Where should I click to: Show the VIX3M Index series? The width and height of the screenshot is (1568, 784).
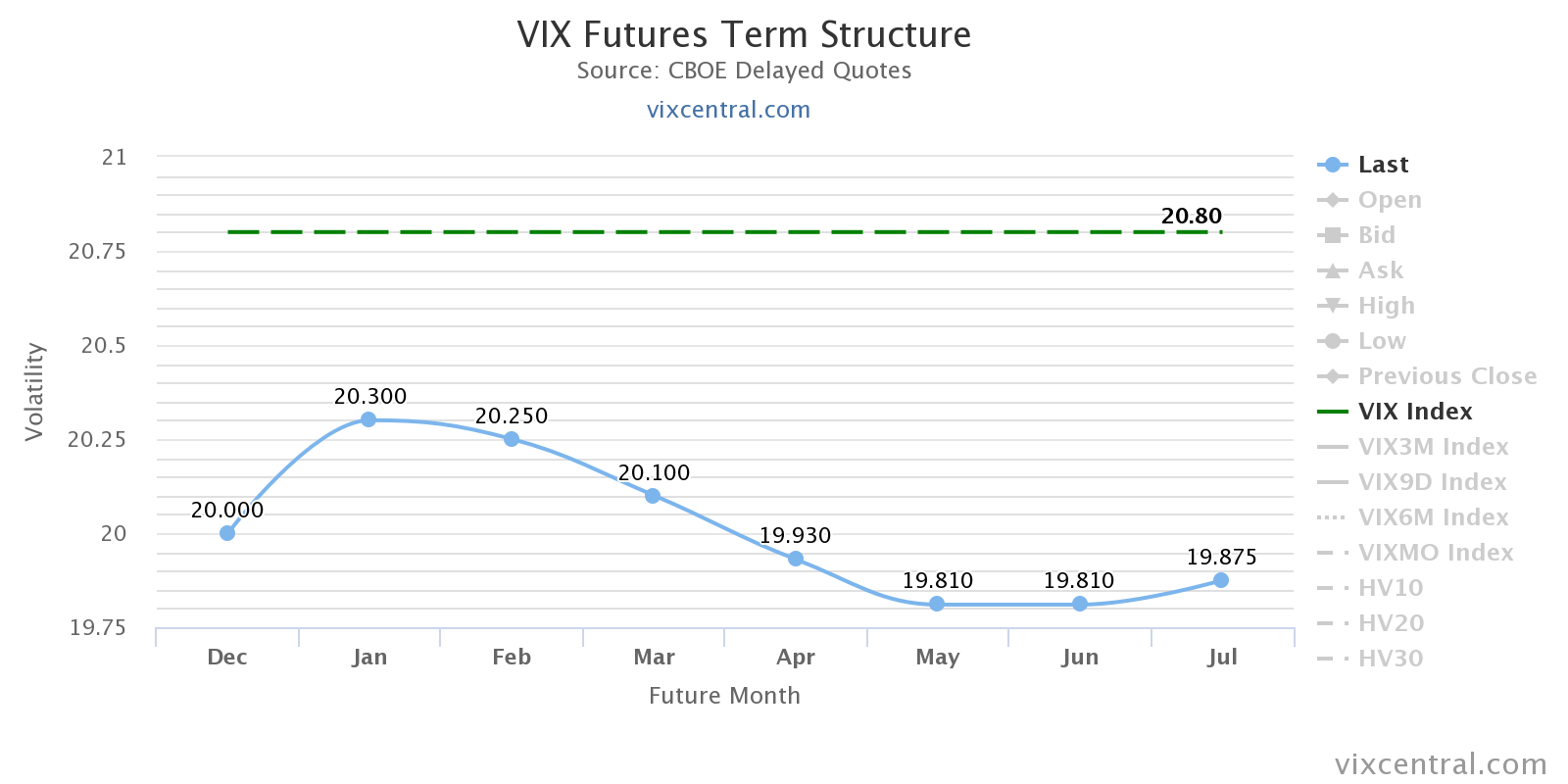(x=1433, y=447)
